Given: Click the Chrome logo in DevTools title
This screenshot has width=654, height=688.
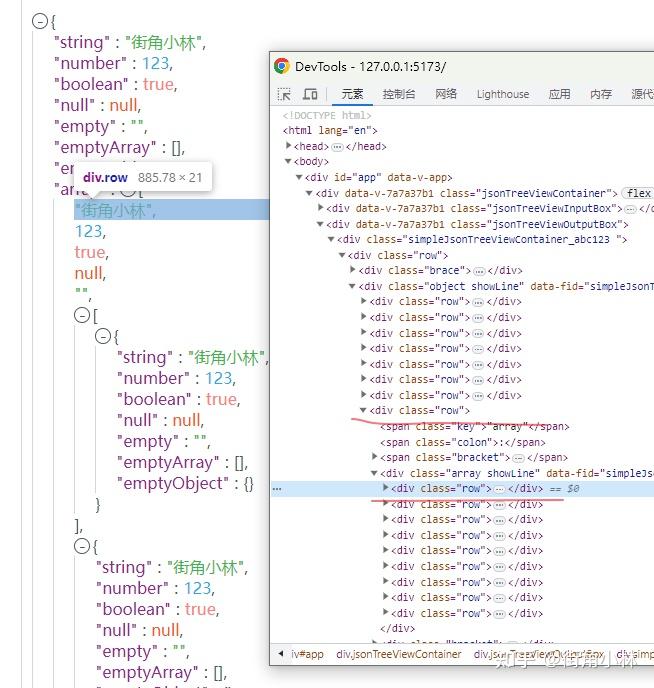Looking at the screenshot, I should [x=282, y=66].
